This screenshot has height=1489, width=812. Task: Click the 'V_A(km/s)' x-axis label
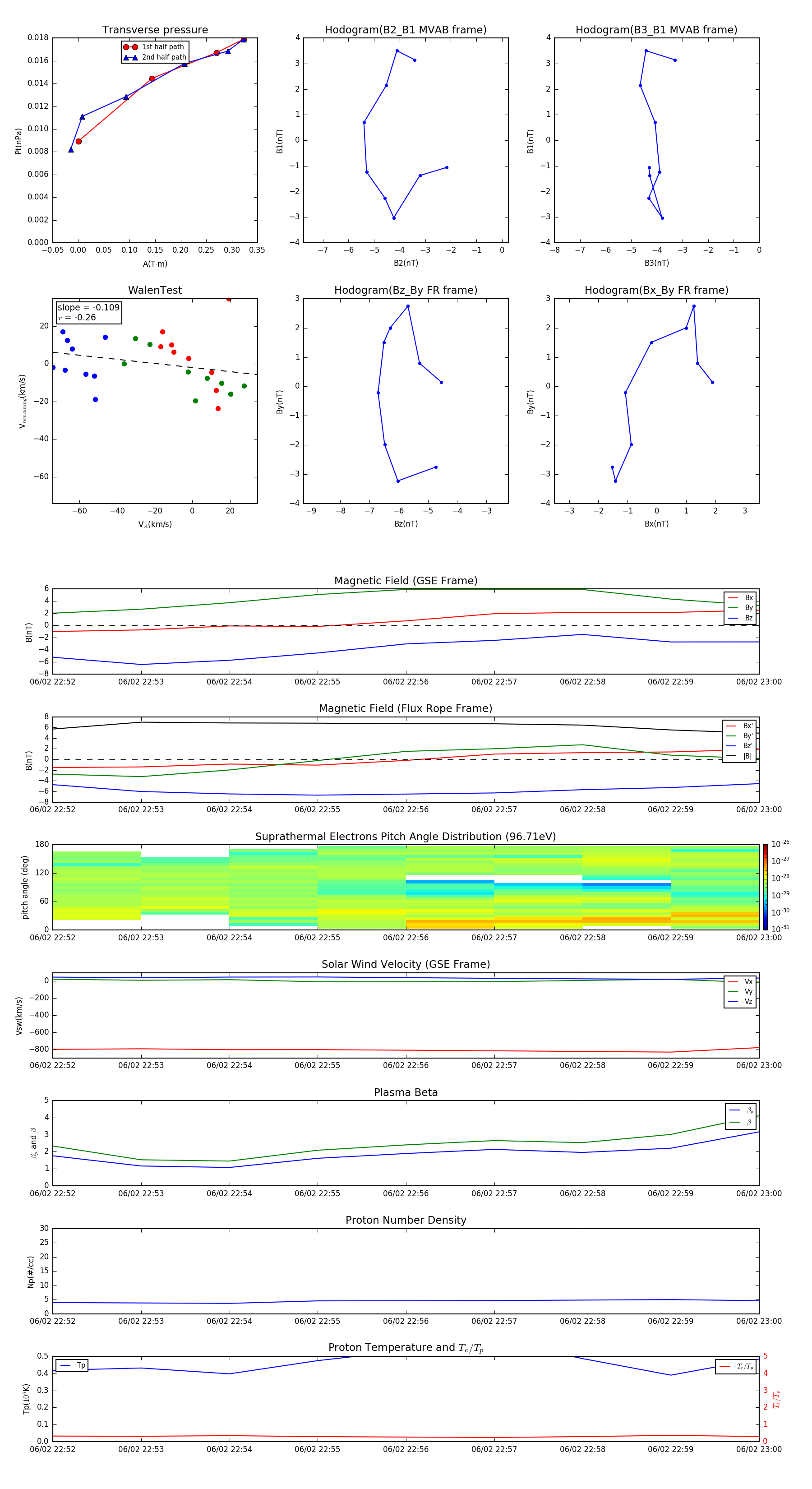[x=155, y=524]
